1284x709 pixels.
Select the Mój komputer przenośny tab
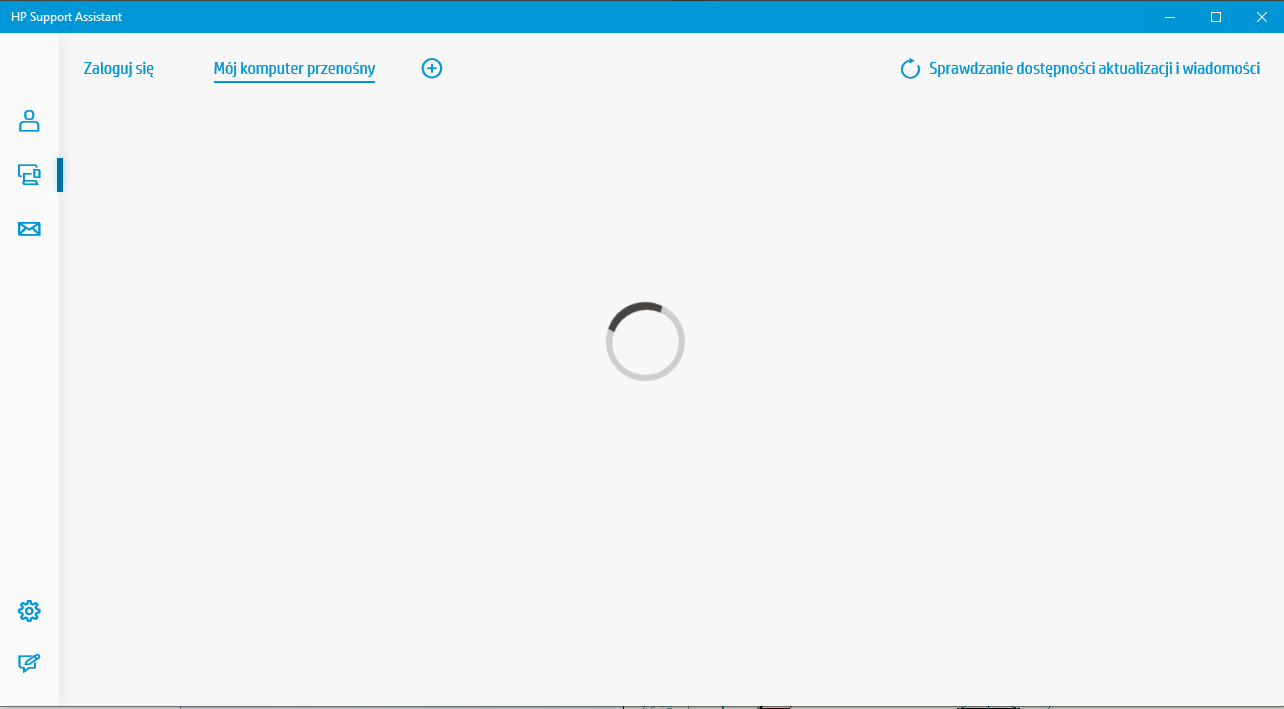[x=294, y=69]
